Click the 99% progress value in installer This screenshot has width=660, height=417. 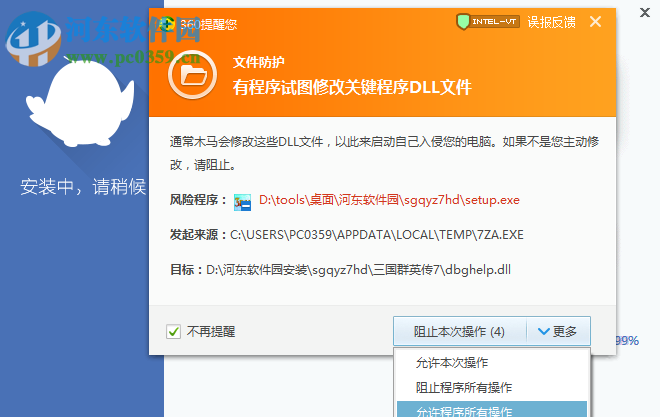pyautogui.click(x=627, y=340)
